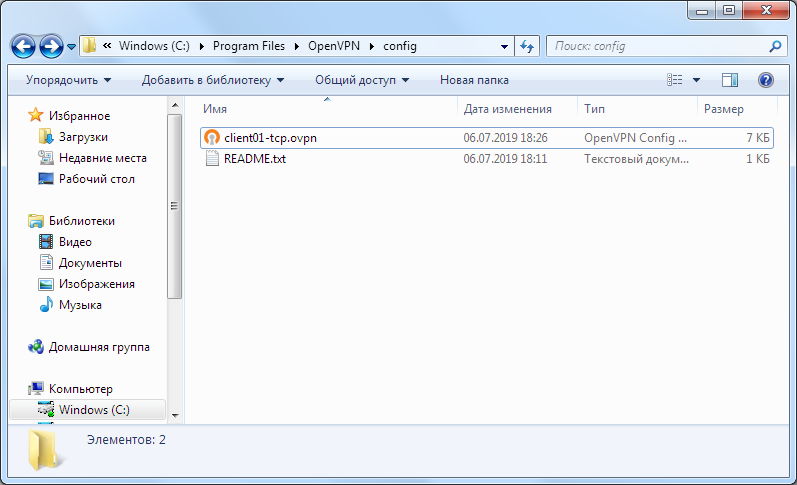The width and height of the screenshot is (797, 485).
Task: Click the 1 КБ size cell
Action: [x=758, y=159]
